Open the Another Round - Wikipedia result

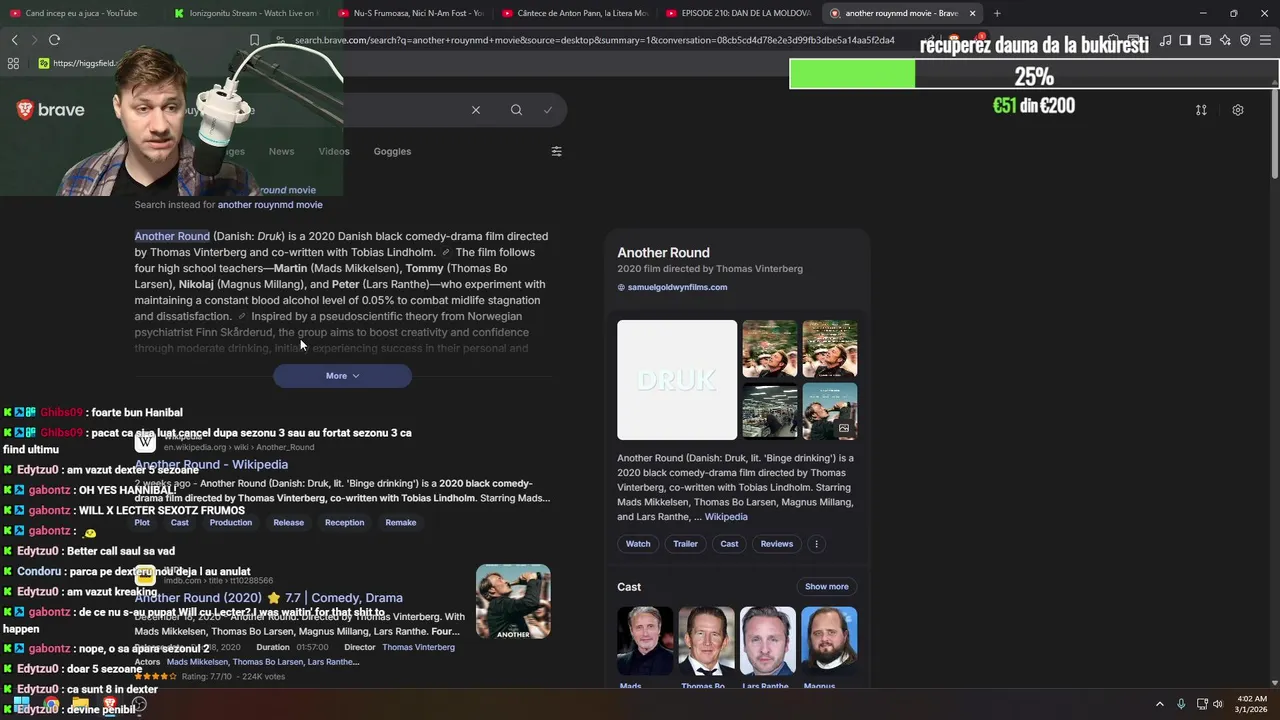click(x=211, y=464)
